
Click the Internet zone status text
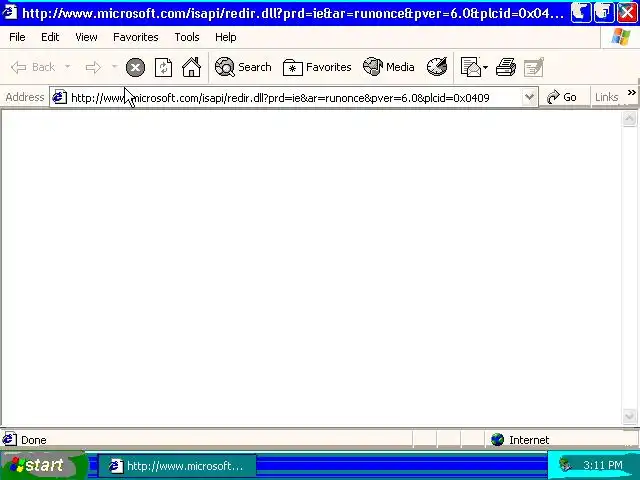pos(529,440)
